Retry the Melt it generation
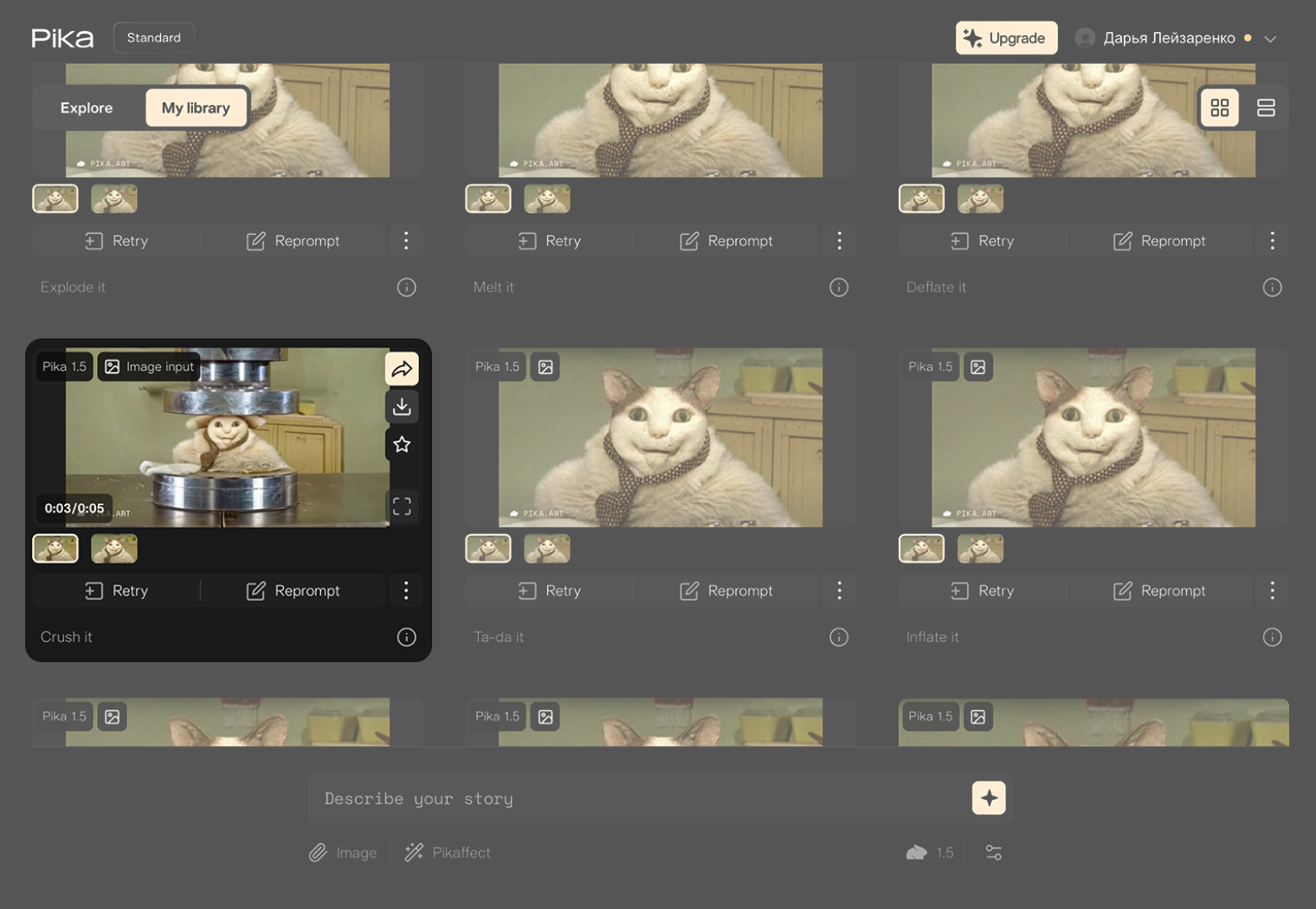Image resolution: width=1316 pixels, height=909 pixels. tap(550, 241)
